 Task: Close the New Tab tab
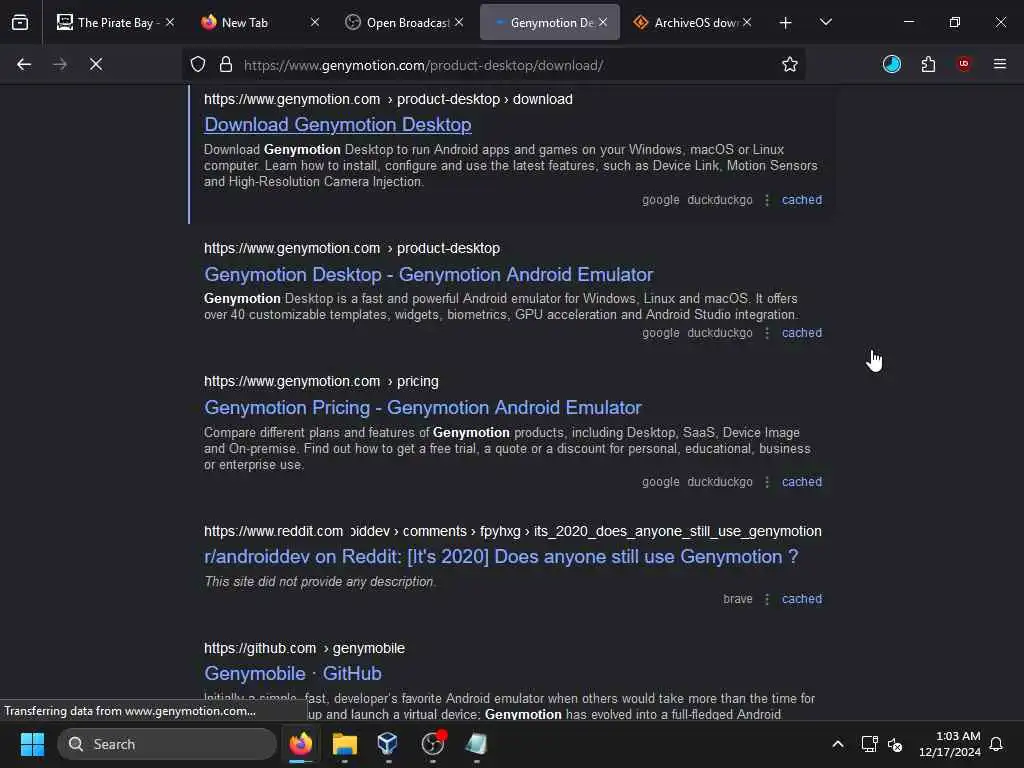pos(315,22)
